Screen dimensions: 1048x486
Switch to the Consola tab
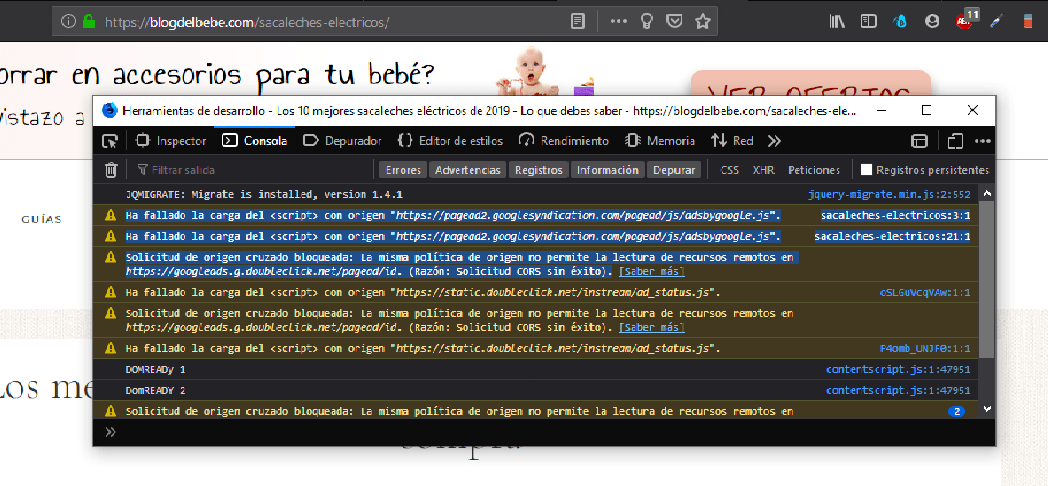pos(255,141)
